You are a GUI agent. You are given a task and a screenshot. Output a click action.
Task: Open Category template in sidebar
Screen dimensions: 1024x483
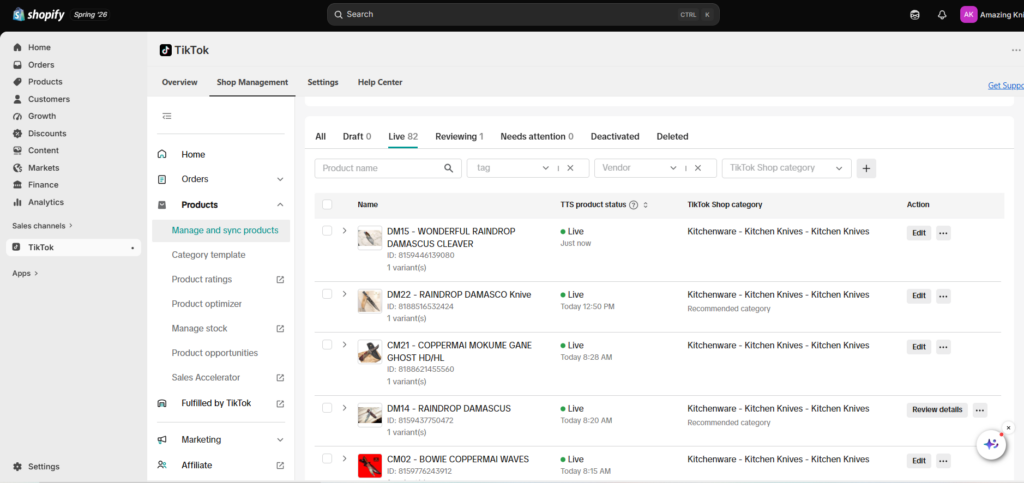pyautogui.click(x=208, y=255)
